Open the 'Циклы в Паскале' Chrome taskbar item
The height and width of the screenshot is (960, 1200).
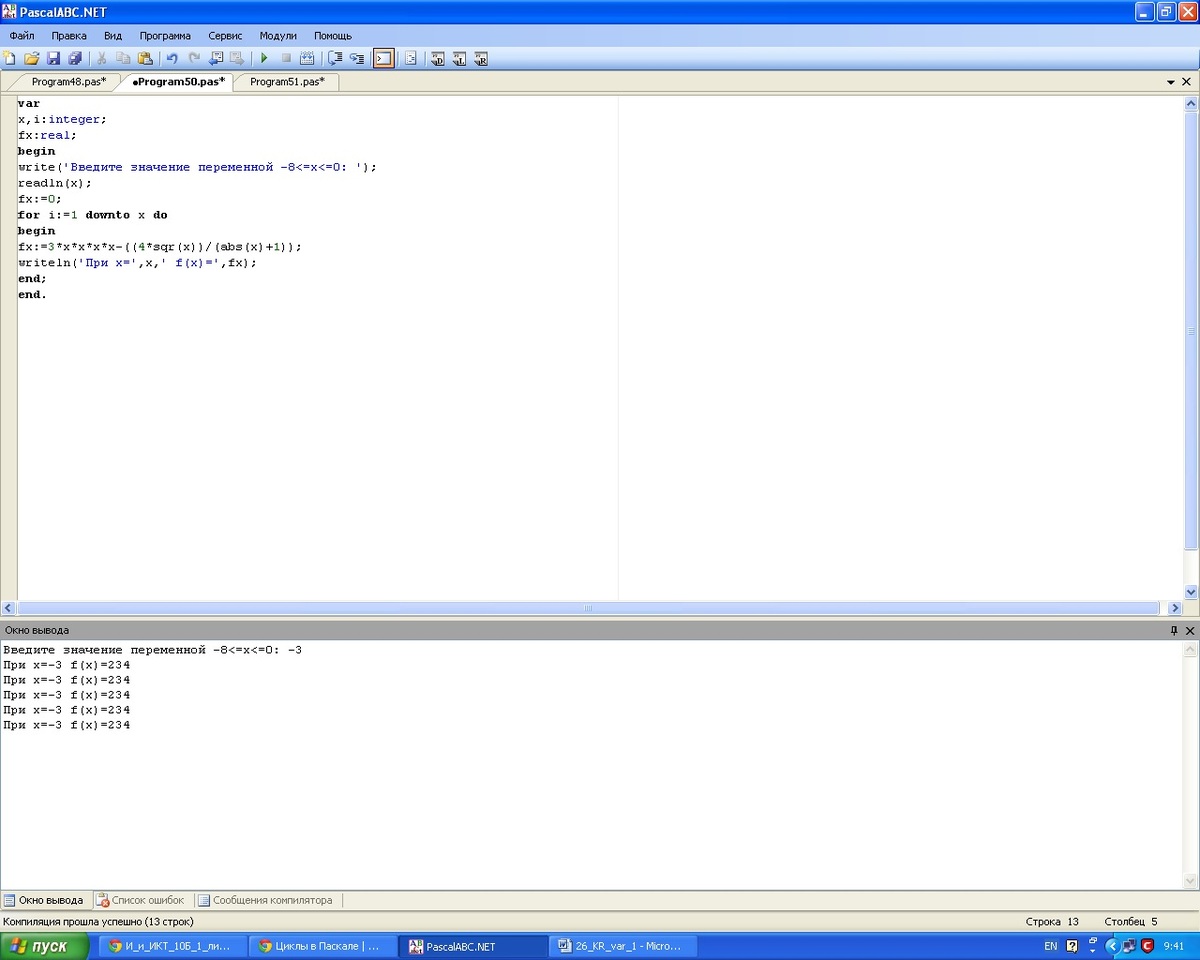321,946
